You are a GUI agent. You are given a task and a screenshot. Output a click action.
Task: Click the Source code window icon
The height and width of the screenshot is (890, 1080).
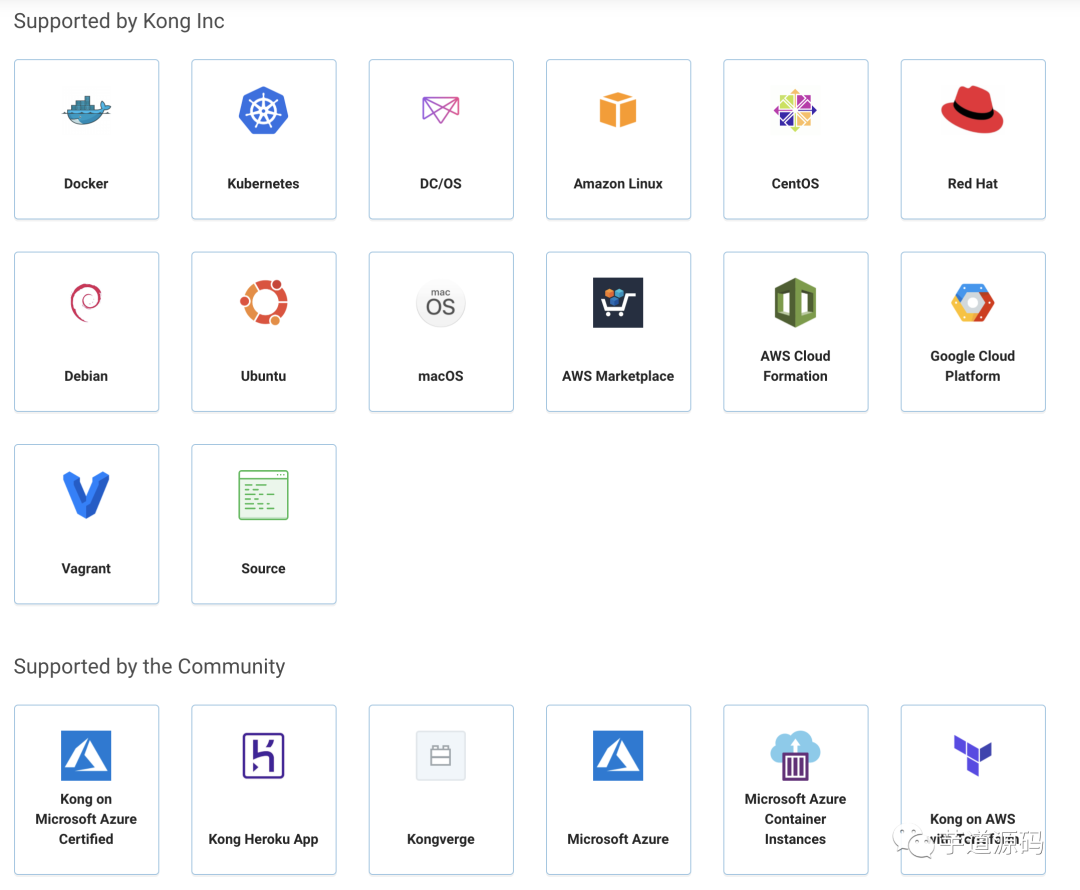(263, 495)
